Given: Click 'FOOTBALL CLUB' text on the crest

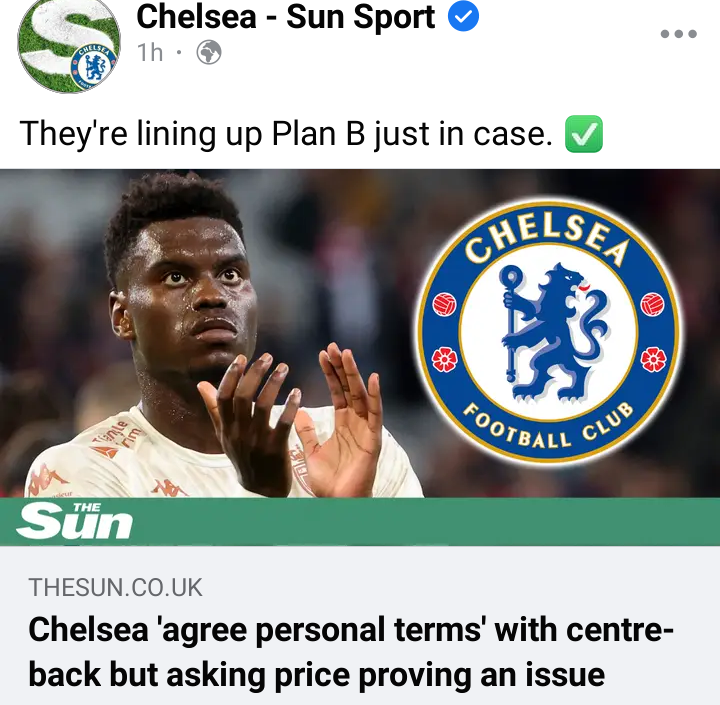Looking at the screenshot, I should click(548, 426).
